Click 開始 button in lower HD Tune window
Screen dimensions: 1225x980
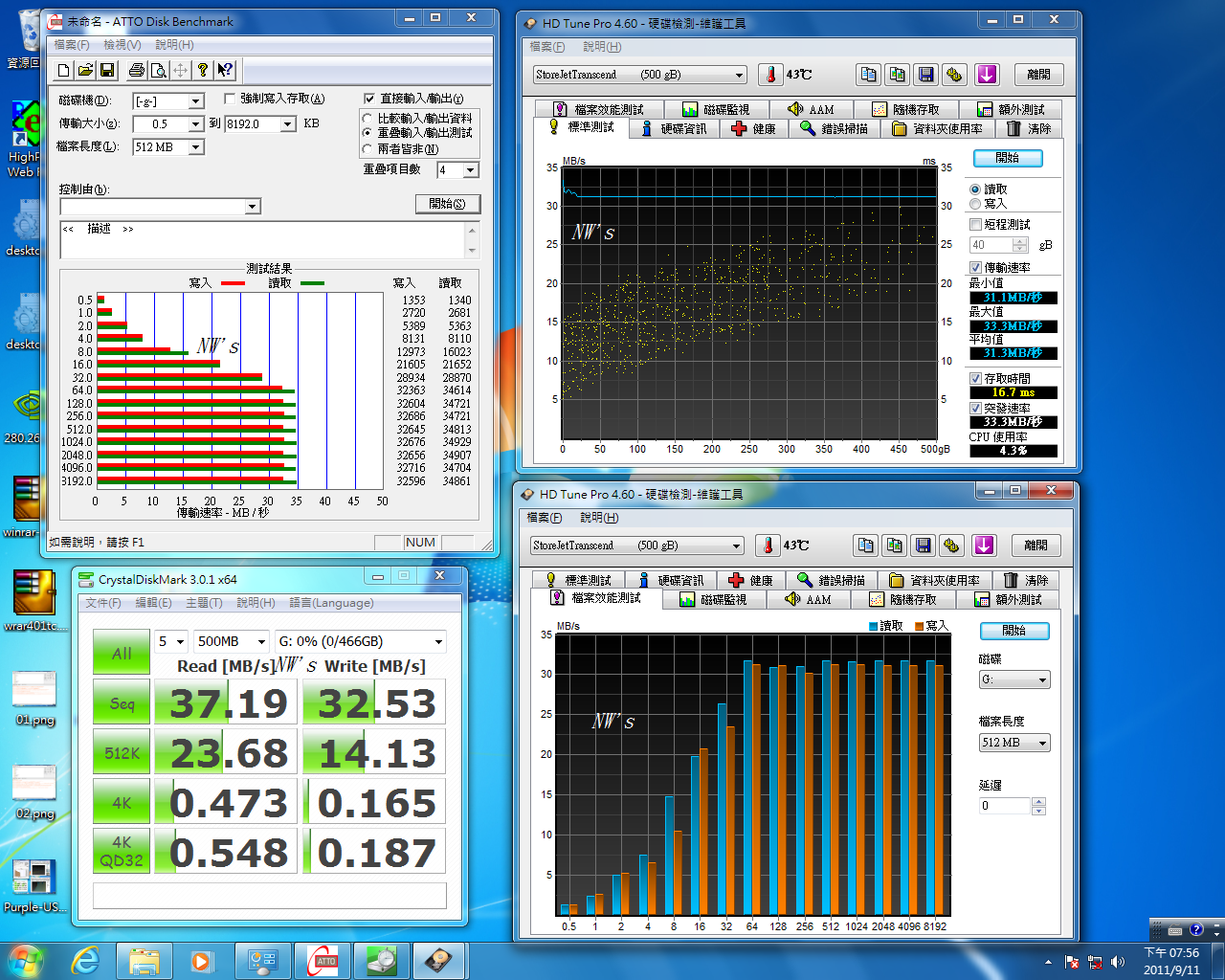tap(1014, 632)
